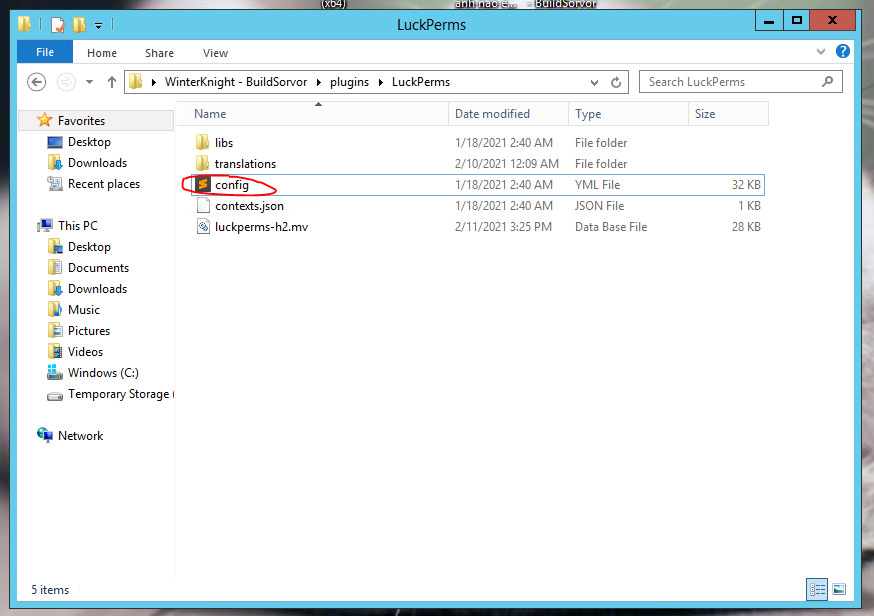Screen dimensions: 874x616
Task: Click the This PC computer icon
Action: (45, 226)
